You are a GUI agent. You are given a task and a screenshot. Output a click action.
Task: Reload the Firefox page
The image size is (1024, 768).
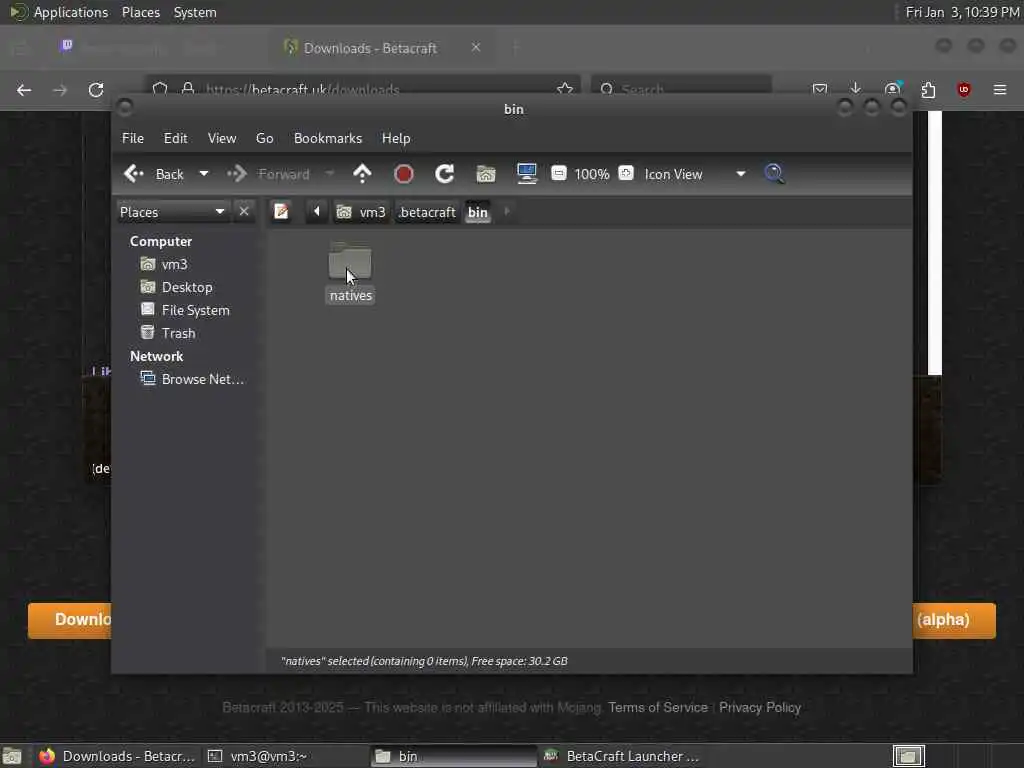[x=96, y=90]
